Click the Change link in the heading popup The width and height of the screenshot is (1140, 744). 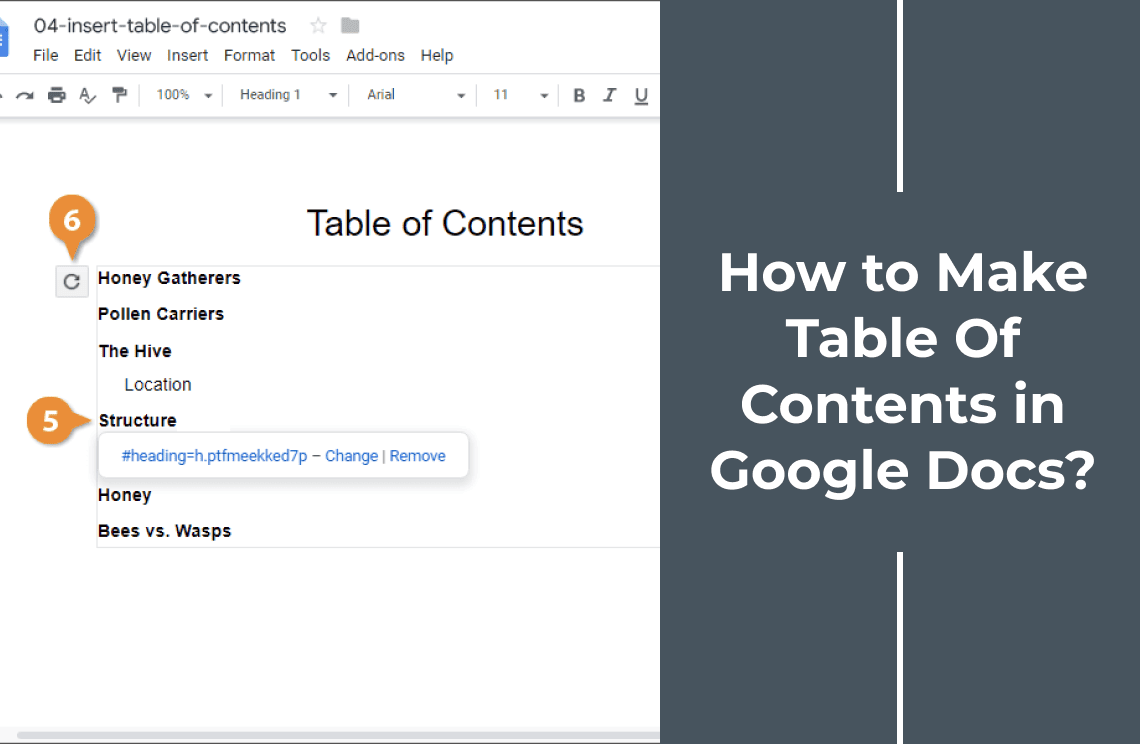click(x=351, y=455)
